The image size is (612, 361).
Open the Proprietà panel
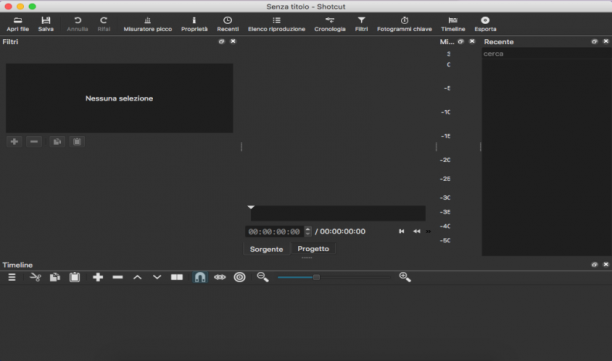[194, 24]
